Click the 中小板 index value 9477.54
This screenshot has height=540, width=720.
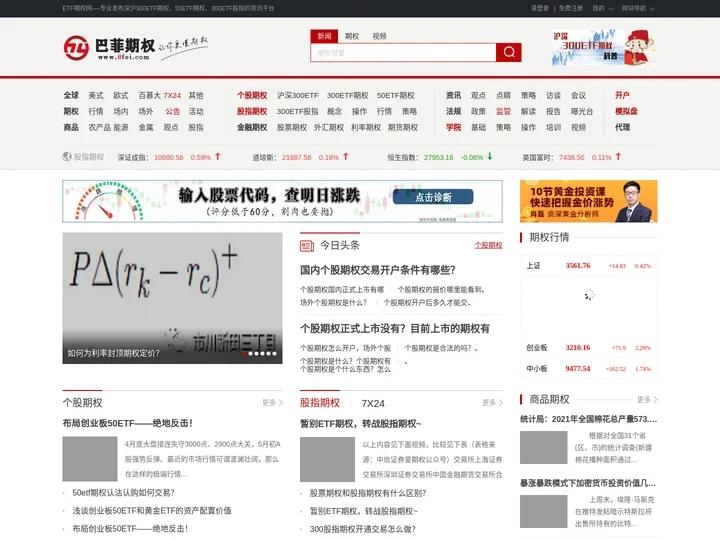(x=578, y=368)
